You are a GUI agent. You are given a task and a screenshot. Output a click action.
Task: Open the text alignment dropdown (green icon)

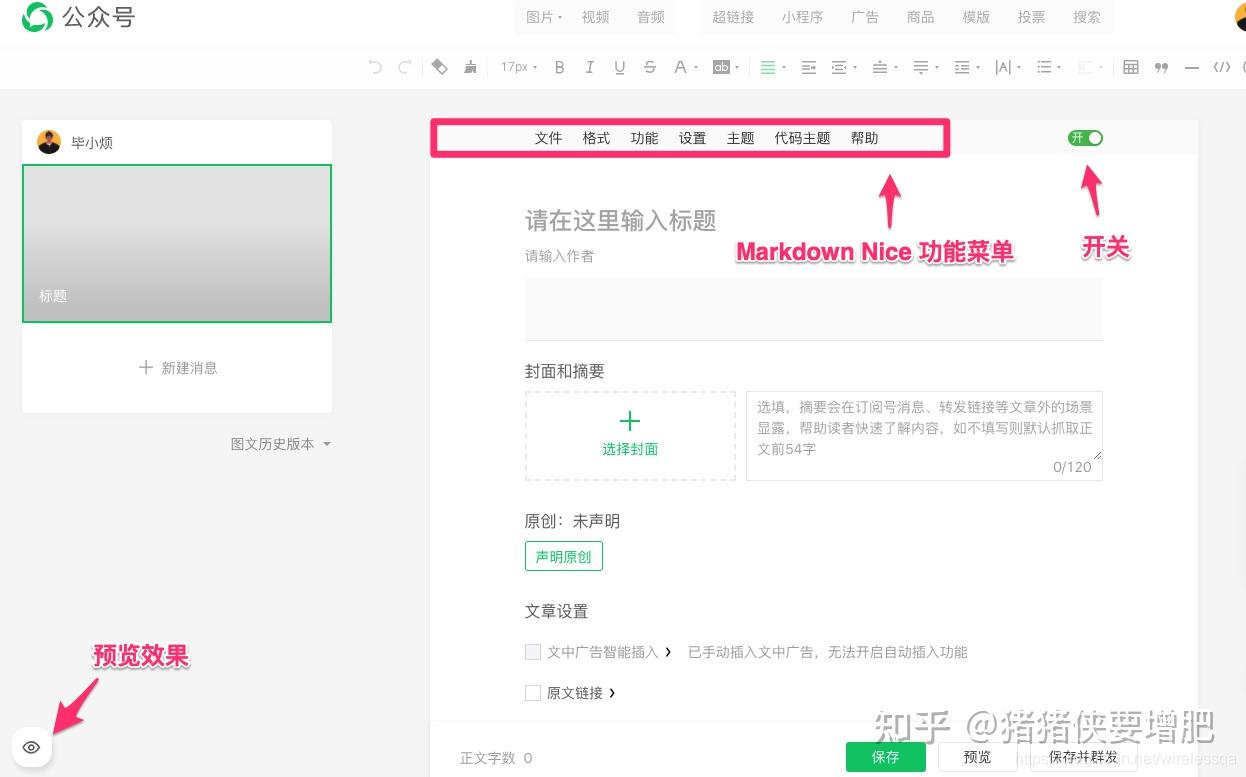pos(773,67)
